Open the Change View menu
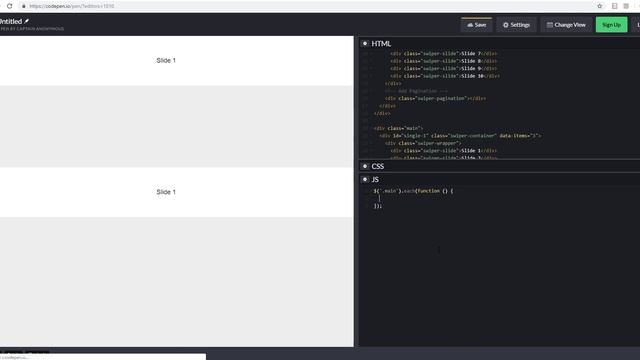 (566, 25)
